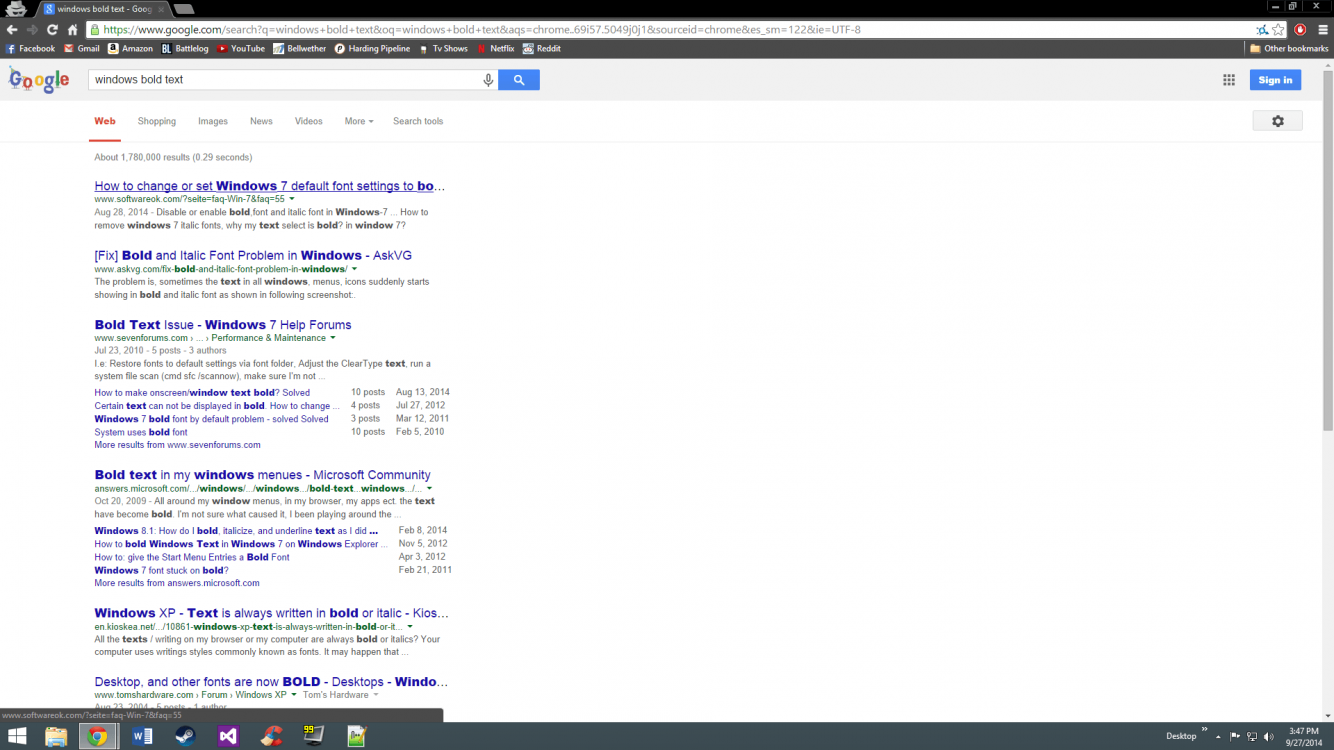Bookmark this page with the star icon

(x=1278, y=30)
